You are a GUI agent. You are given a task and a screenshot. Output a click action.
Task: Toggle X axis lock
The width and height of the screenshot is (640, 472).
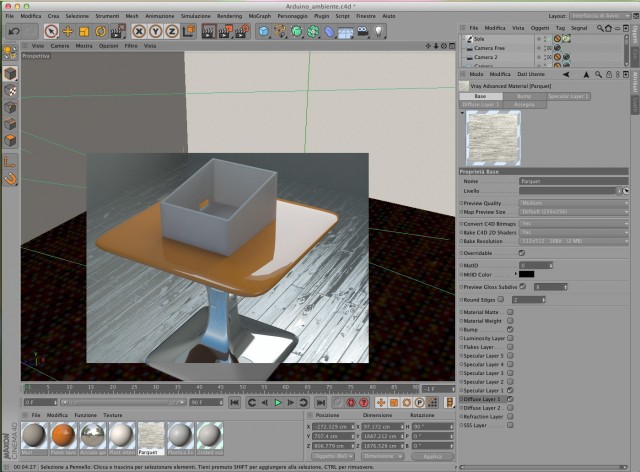139,31
